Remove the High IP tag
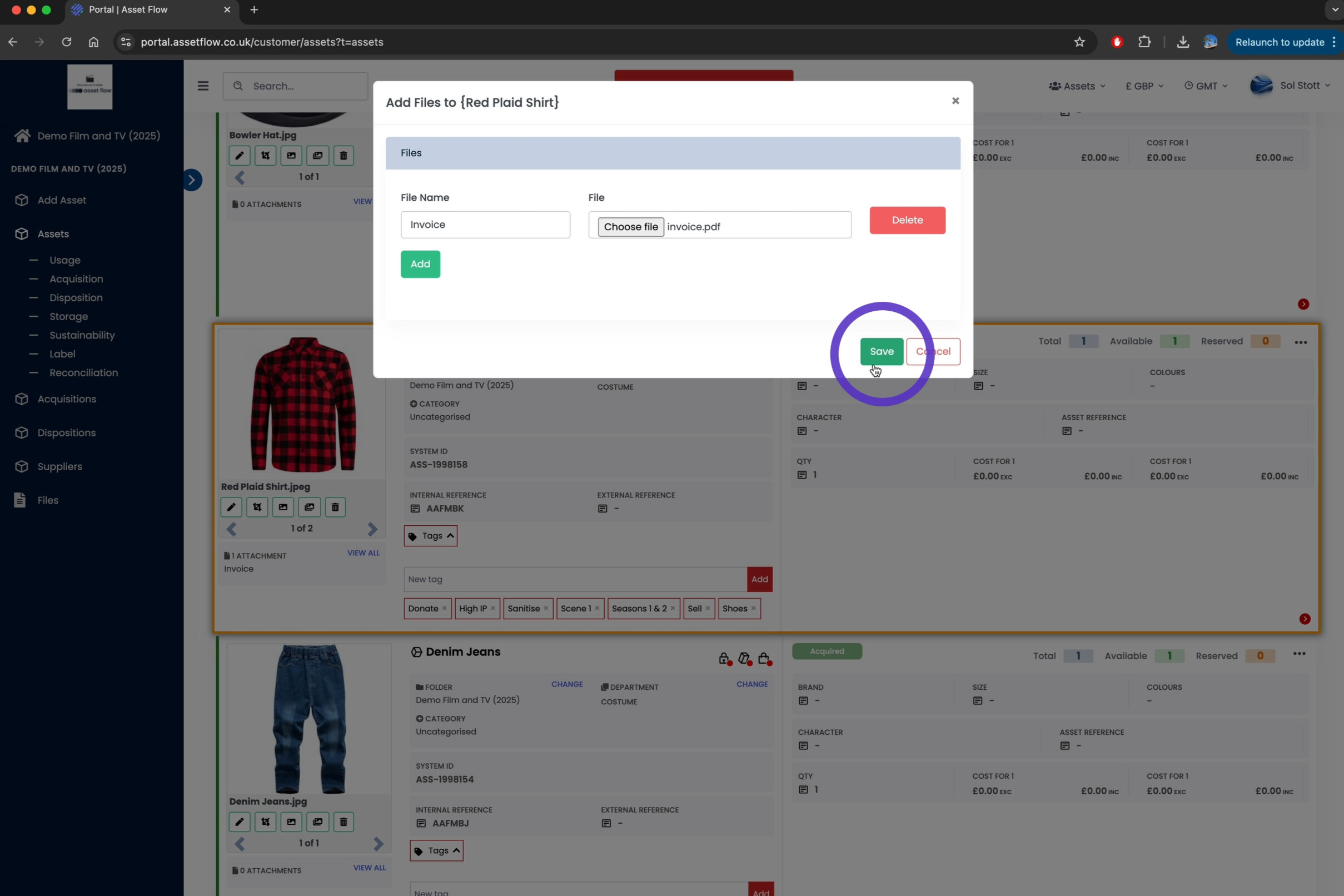The height and width of the screenshot is (896, 1344). 492,609
